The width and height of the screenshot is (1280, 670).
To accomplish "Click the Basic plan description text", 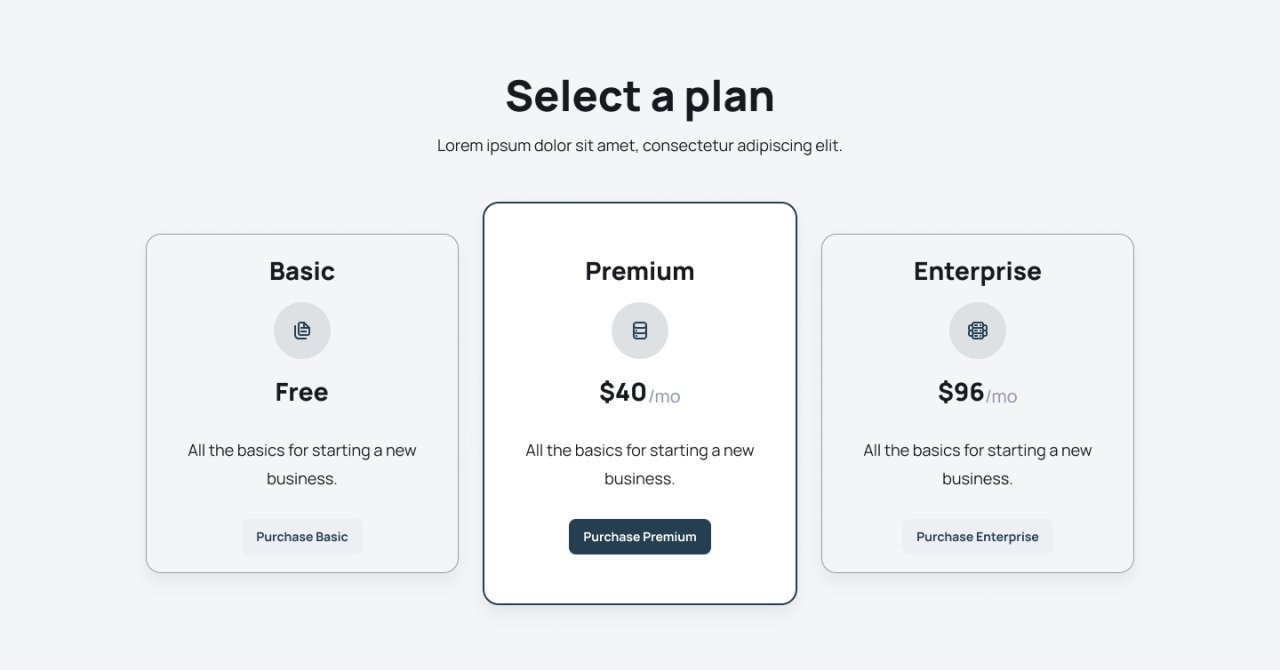I will (x=302, y=465).
